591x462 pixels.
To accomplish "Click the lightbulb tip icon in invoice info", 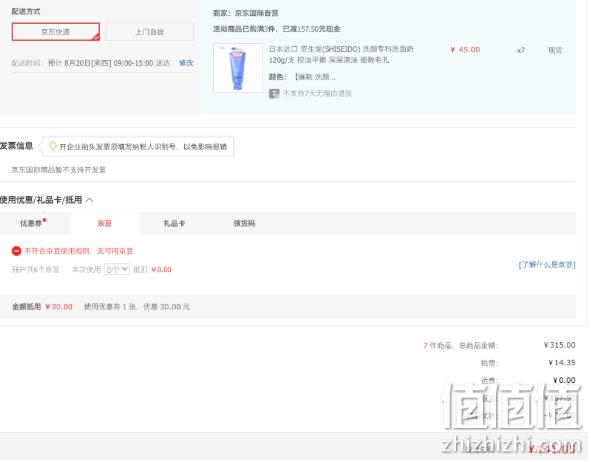I will click(x=53, y=146).
